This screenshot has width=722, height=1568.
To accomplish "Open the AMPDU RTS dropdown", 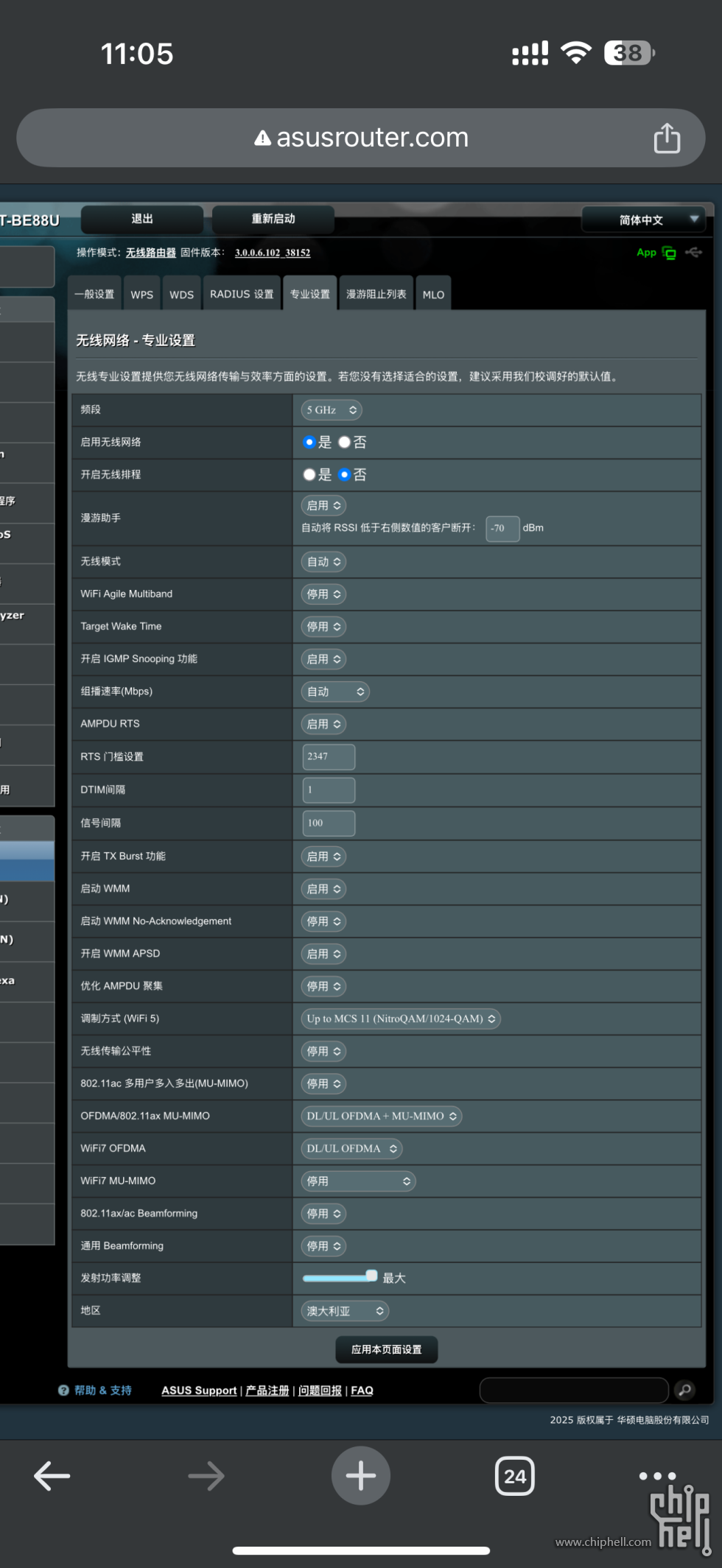I will click(323, 724).
